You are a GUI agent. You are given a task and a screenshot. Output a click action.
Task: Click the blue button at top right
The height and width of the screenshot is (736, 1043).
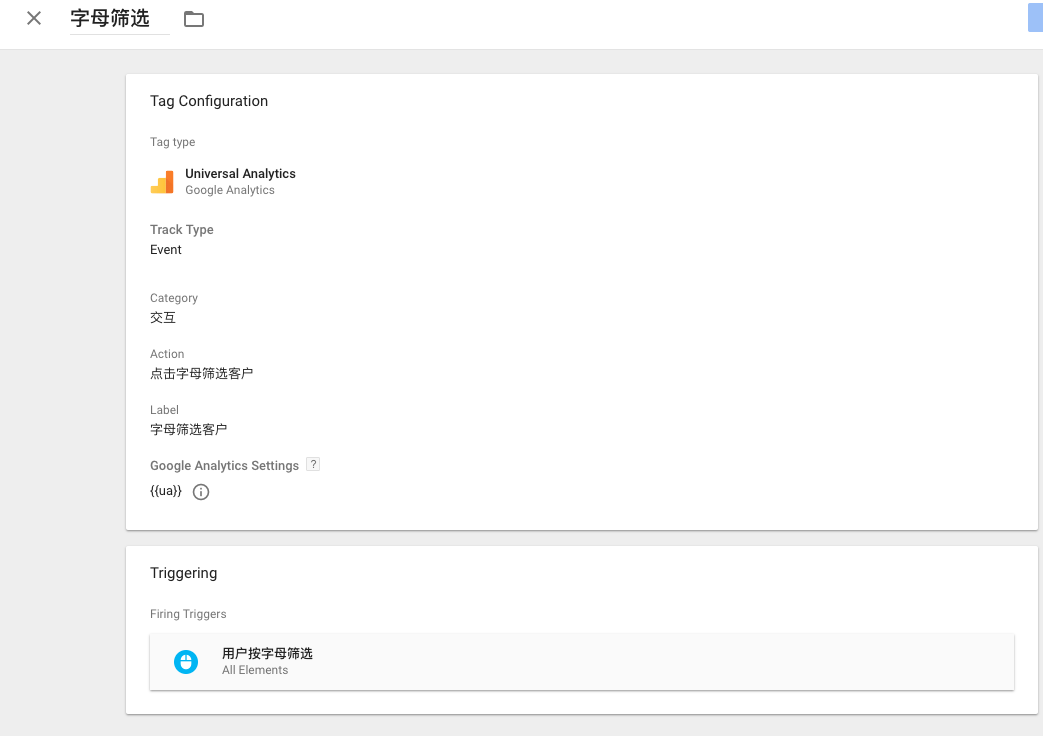[x=1035, y=17]
